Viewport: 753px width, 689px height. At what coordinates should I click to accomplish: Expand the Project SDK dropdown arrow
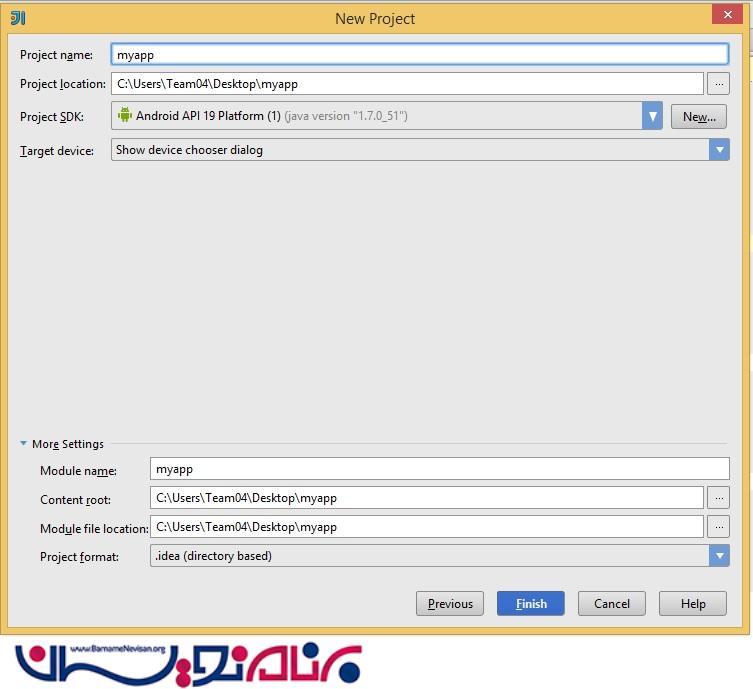click(x=652, y=116)
